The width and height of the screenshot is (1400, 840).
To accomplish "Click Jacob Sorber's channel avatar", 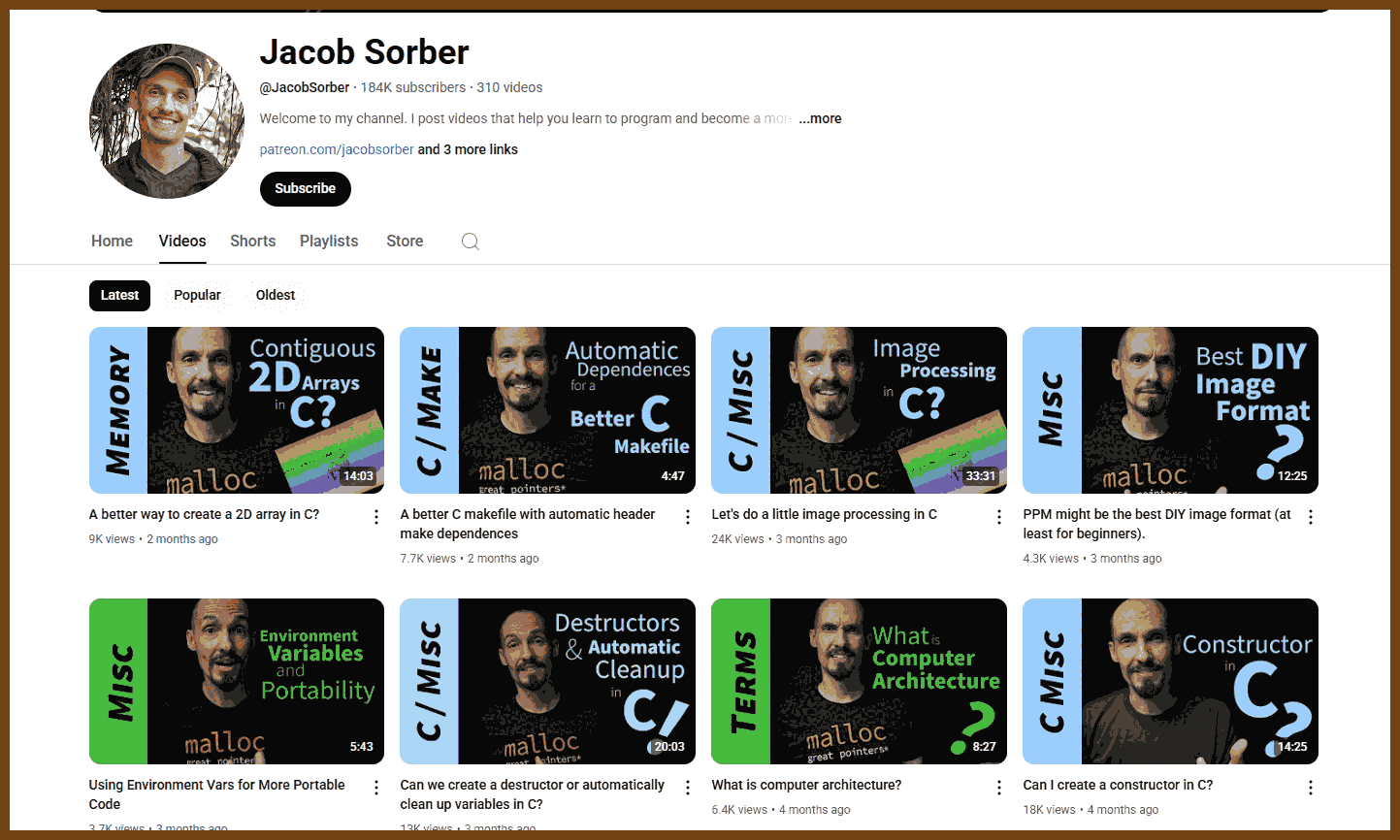I will click(x=167, y=121).
